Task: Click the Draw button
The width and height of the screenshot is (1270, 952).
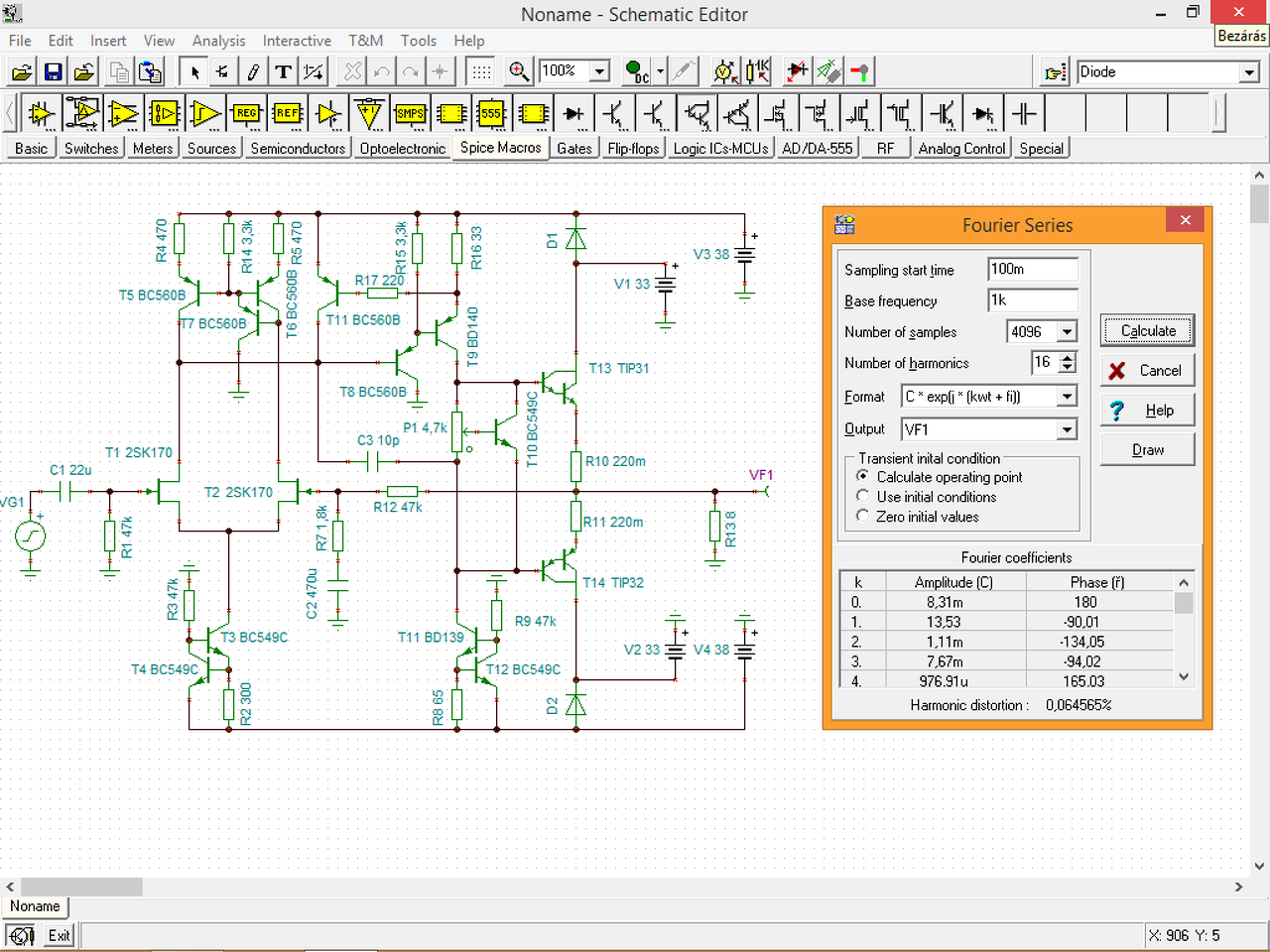Action: click(1148, 450)
